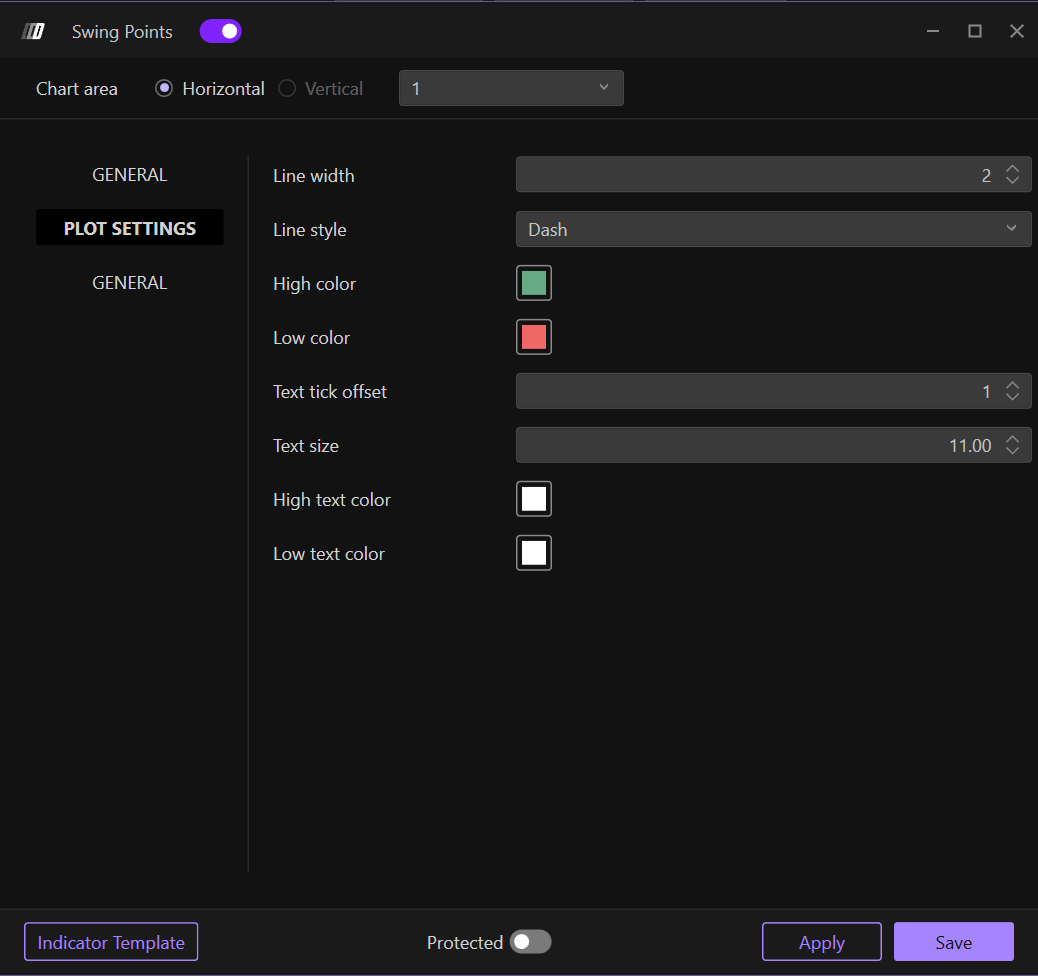Increase Text size with the up arrow
The image size is (1038, 976).
tap(1012, 439)
